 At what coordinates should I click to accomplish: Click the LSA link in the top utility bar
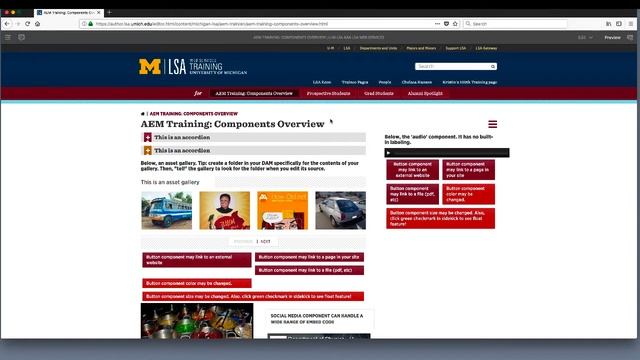347,48
